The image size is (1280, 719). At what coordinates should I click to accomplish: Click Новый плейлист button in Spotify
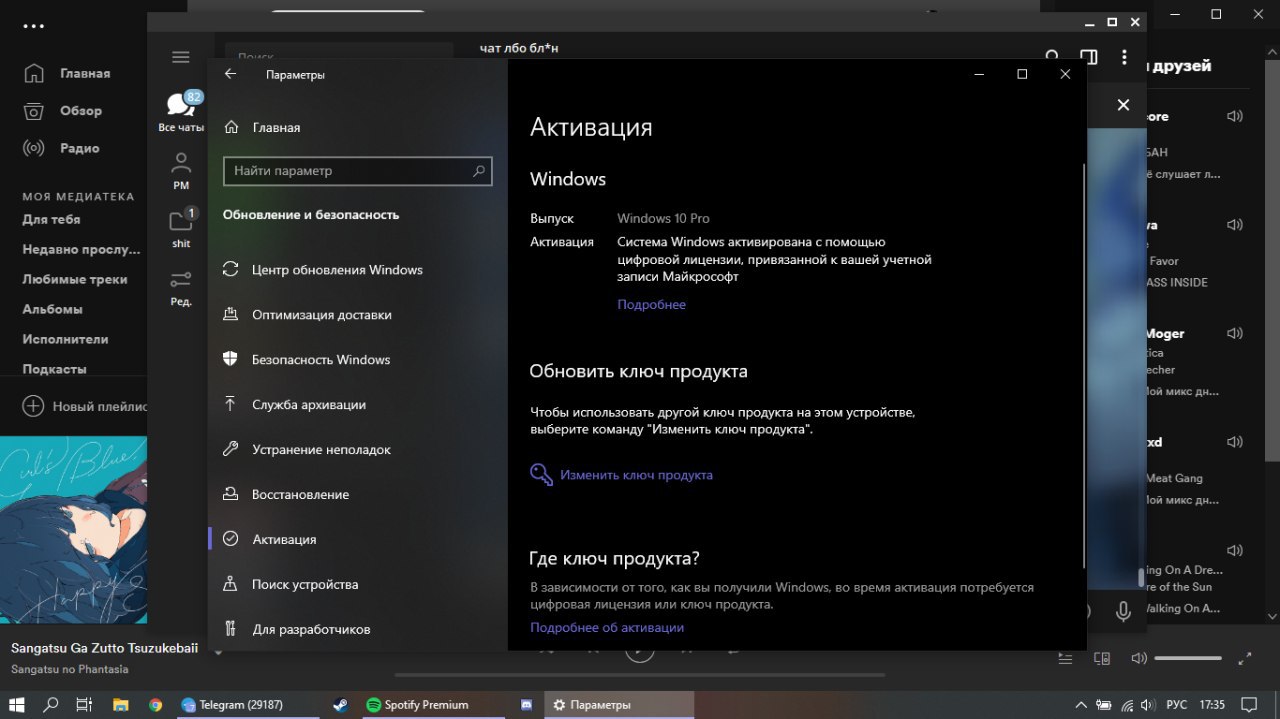84,406
